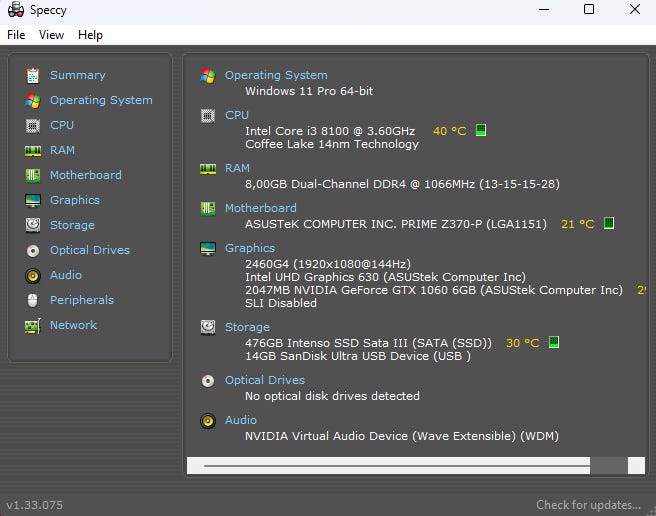The height and width of the screenshot is (516, 656).
Task: Select the CPU chip icon in sidebar
Action: (x=33, y=125)
